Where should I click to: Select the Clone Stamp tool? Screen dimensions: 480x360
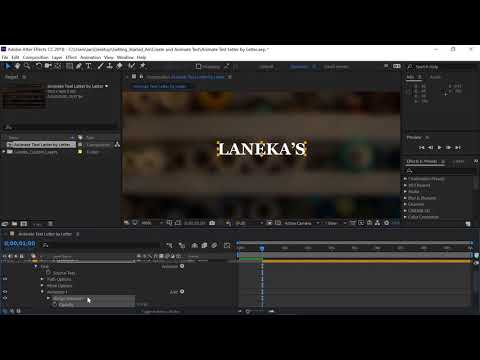point(109,66)
